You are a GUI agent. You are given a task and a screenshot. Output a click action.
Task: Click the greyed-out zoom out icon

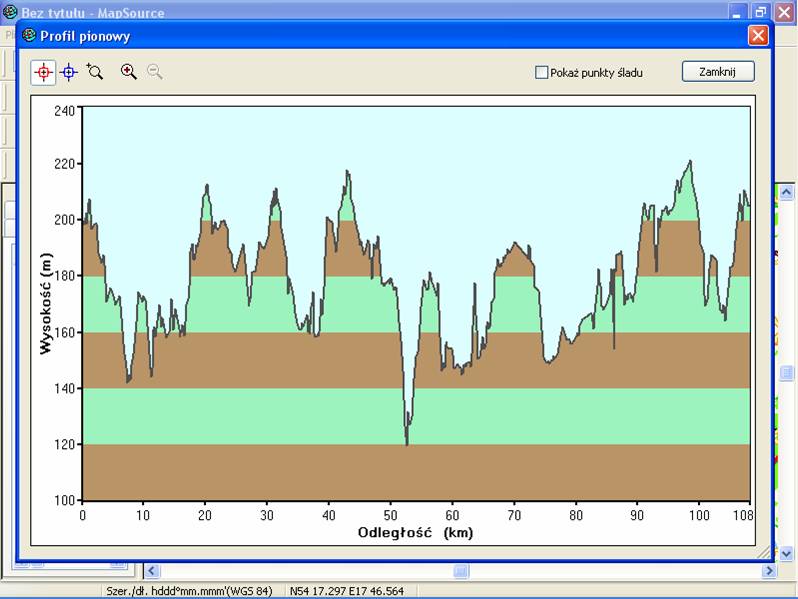tap(155, 72)
